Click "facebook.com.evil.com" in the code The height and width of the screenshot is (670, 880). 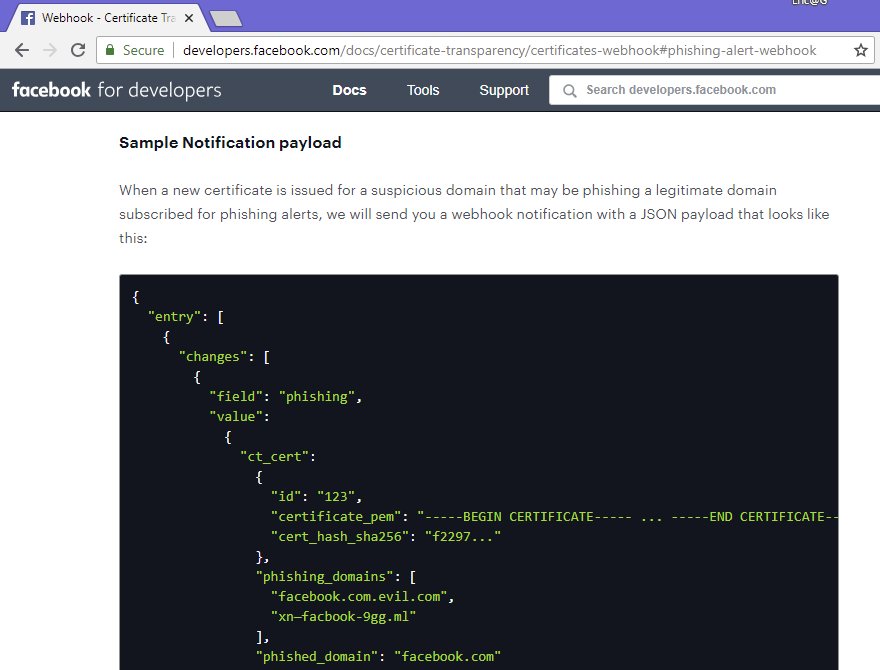359,596
